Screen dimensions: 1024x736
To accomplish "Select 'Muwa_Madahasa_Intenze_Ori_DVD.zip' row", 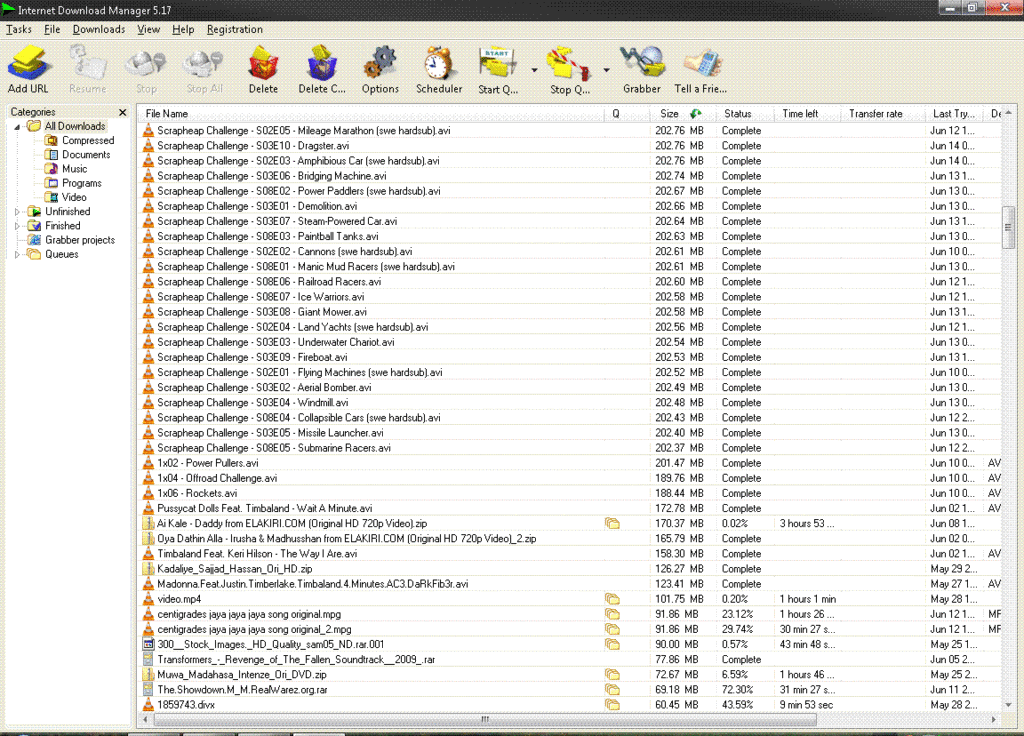I will (x=569, y=675).
